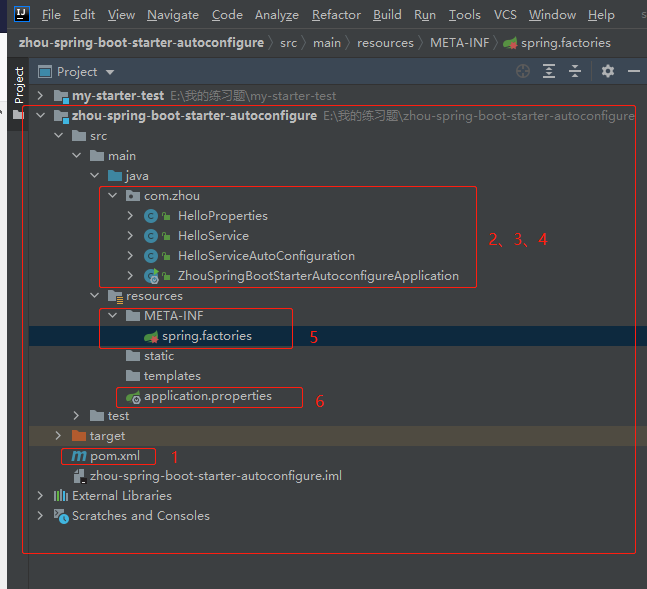The height and width of the screenshot is (589, 647).
Task: Click the resources breadcrumb segment
Action: (x=385, y=43)
